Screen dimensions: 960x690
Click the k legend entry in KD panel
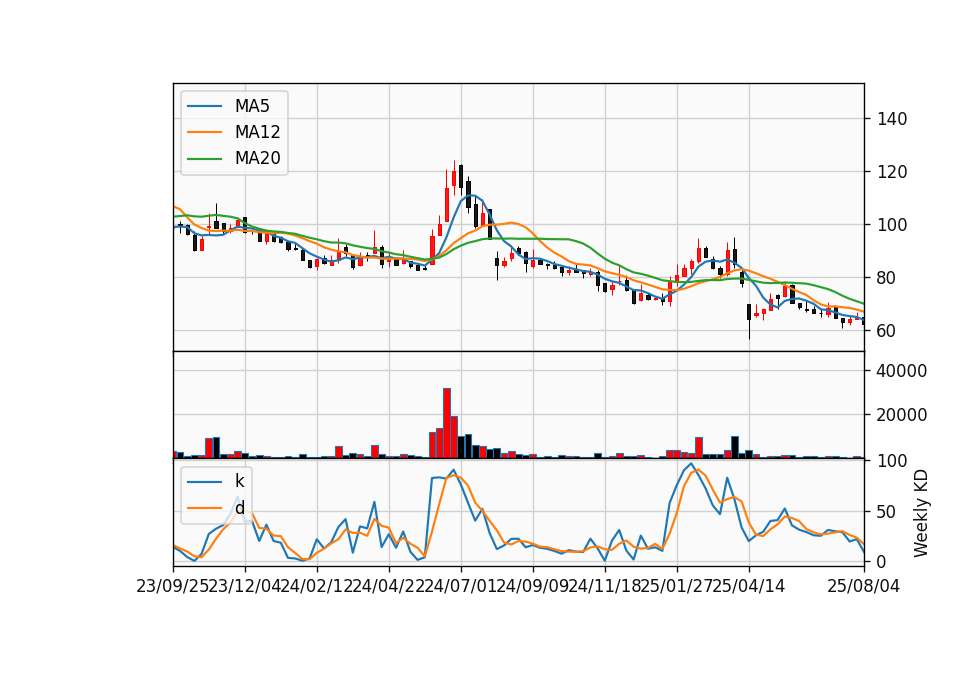(x=216, y=481)
